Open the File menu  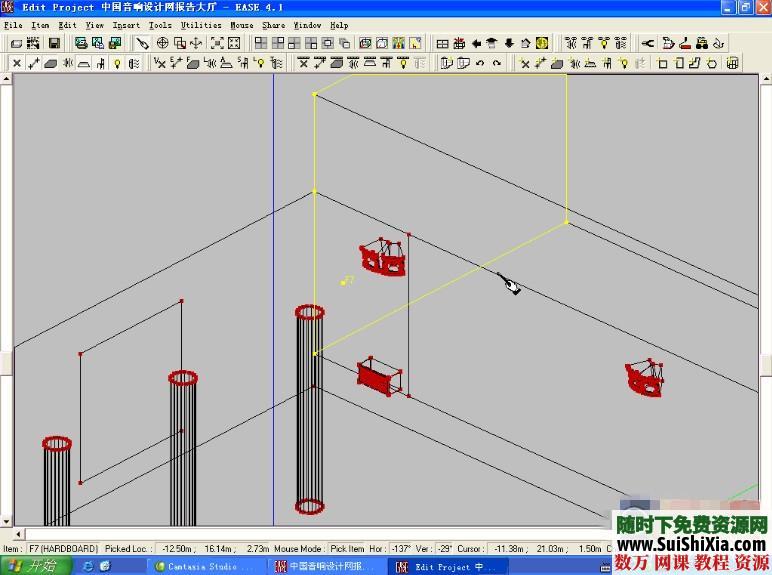tap(12, 25)
